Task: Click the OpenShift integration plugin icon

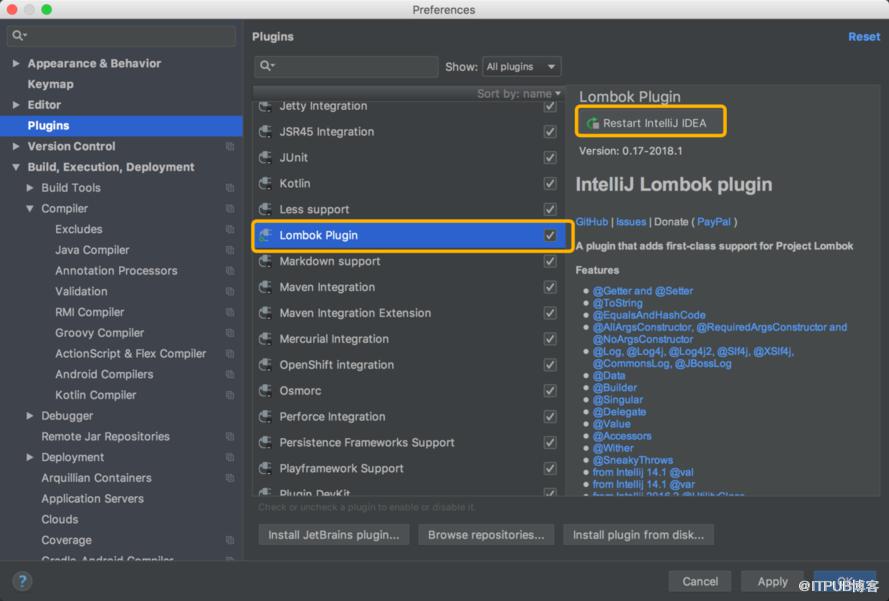Action: click(265, 365)
